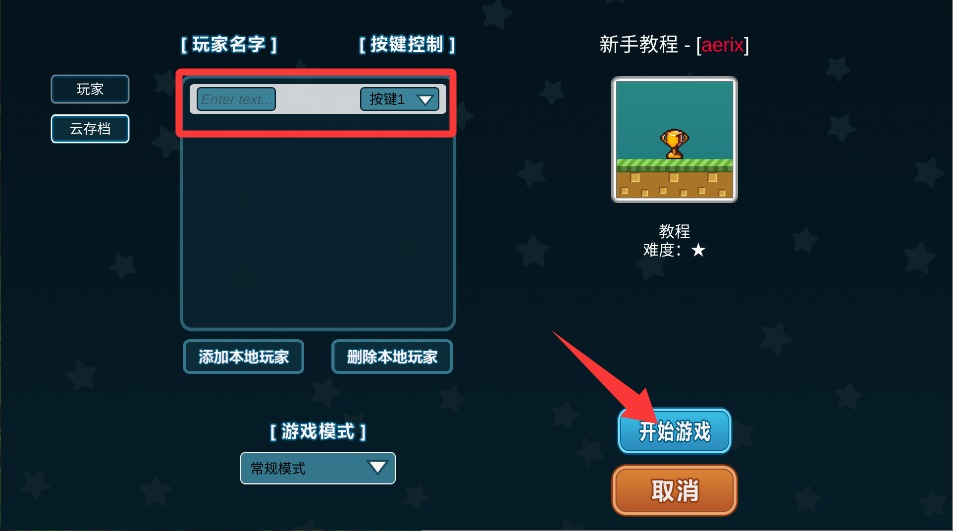Viewport: 953px width, 531px height.
Task: Click the red aerix author name
Action: [723, 44]
